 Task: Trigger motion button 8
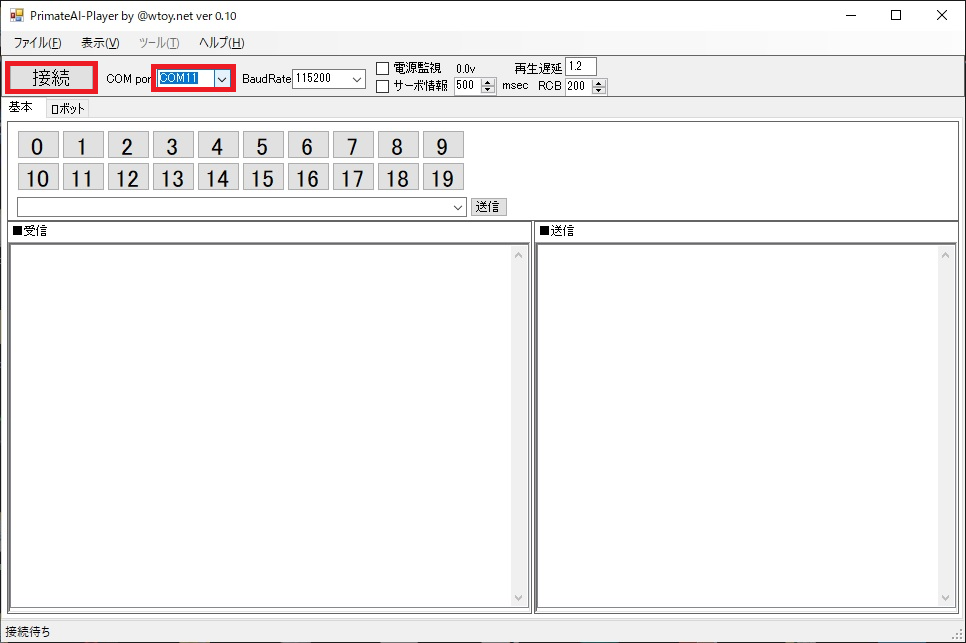pos(397,145)
